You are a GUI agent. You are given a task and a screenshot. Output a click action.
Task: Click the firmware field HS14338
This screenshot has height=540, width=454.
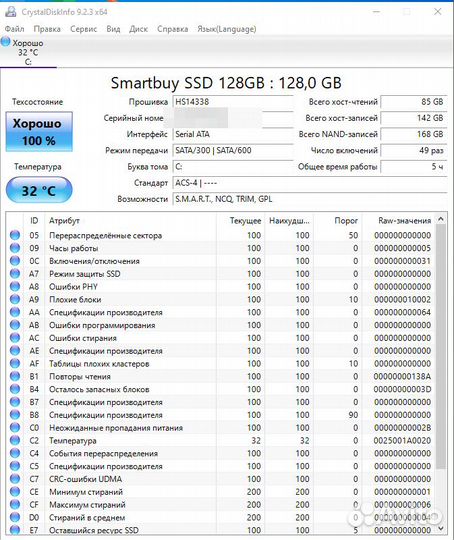(x=233, y=102)
